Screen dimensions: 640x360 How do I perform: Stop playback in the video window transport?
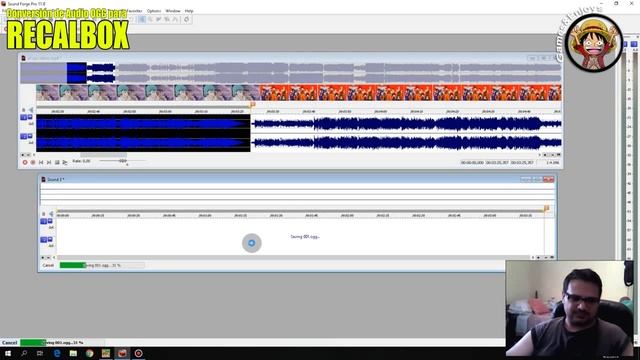57,162
